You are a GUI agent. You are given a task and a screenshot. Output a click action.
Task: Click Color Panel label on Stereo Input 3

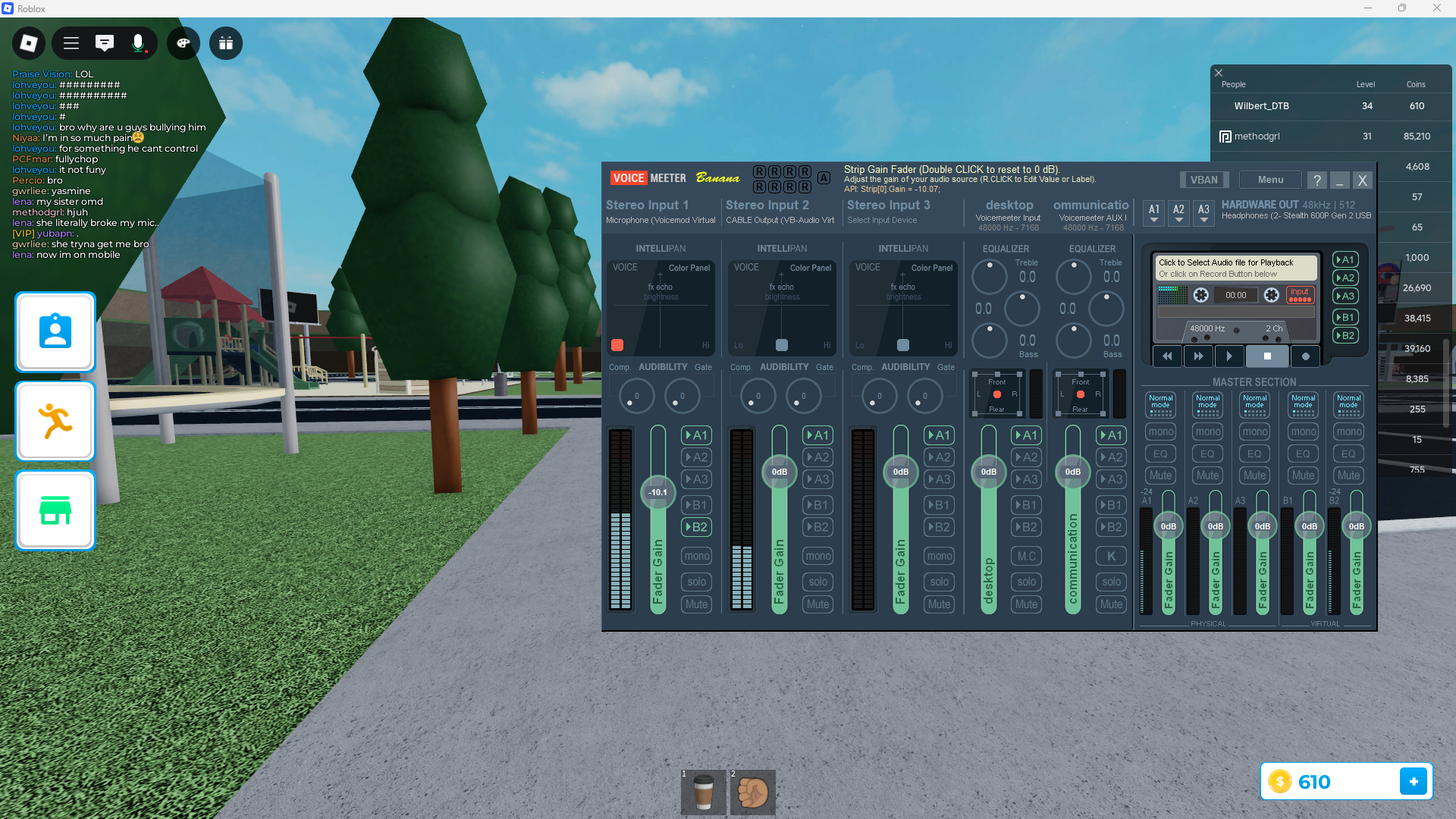(932, 268)
